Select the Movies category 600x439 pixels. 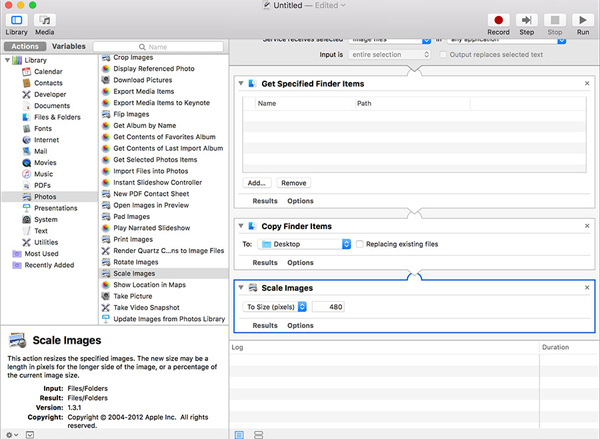(x=45, y=163)
